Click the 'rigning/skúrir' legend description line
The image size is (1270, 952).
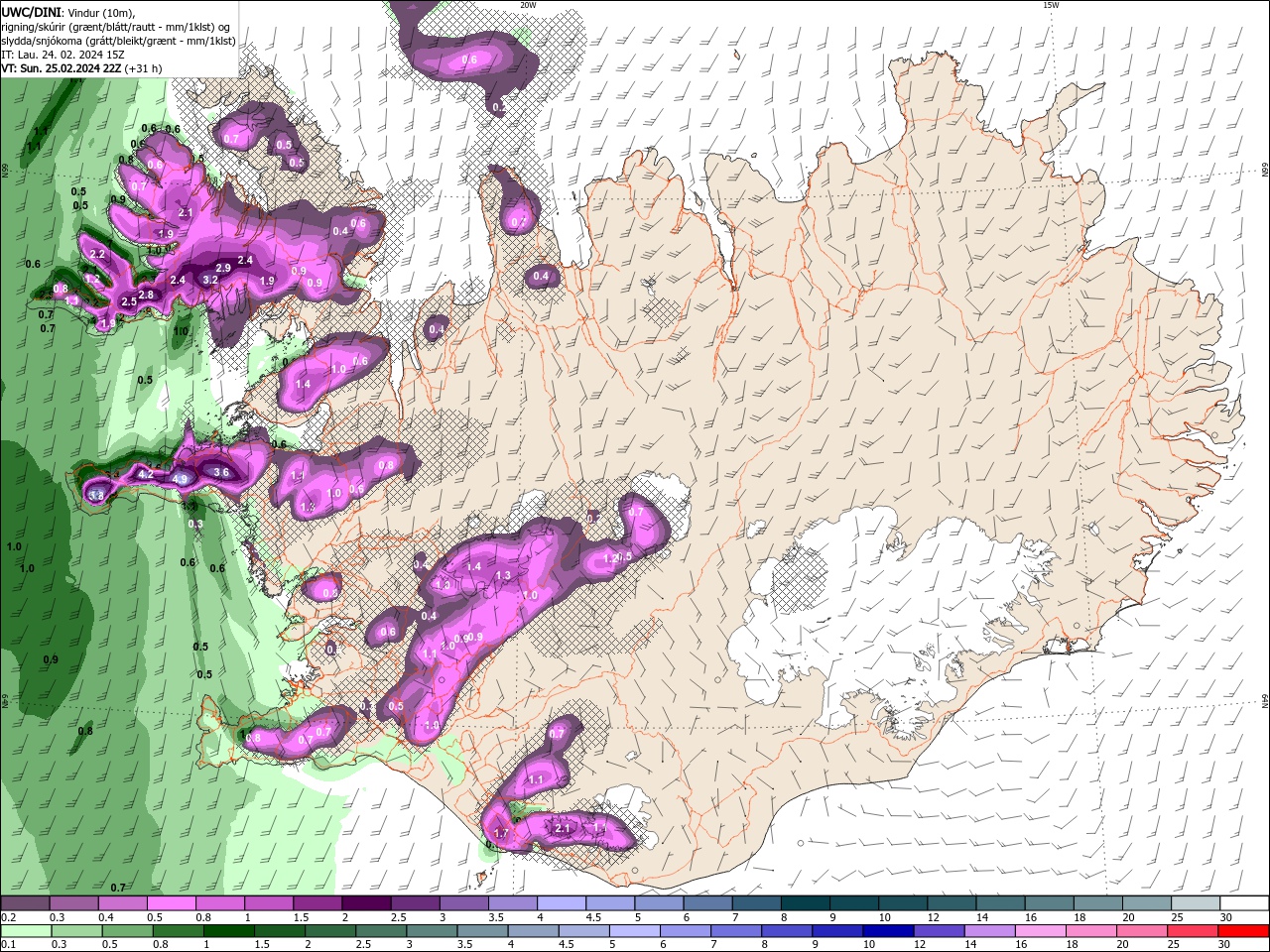[x=117, y=26]
